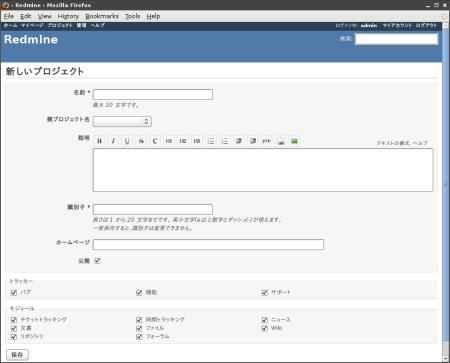Open ヘルプ link in top navigation bar
The image size is (450, 363).
pyautogui.click(x=98, y=25)
